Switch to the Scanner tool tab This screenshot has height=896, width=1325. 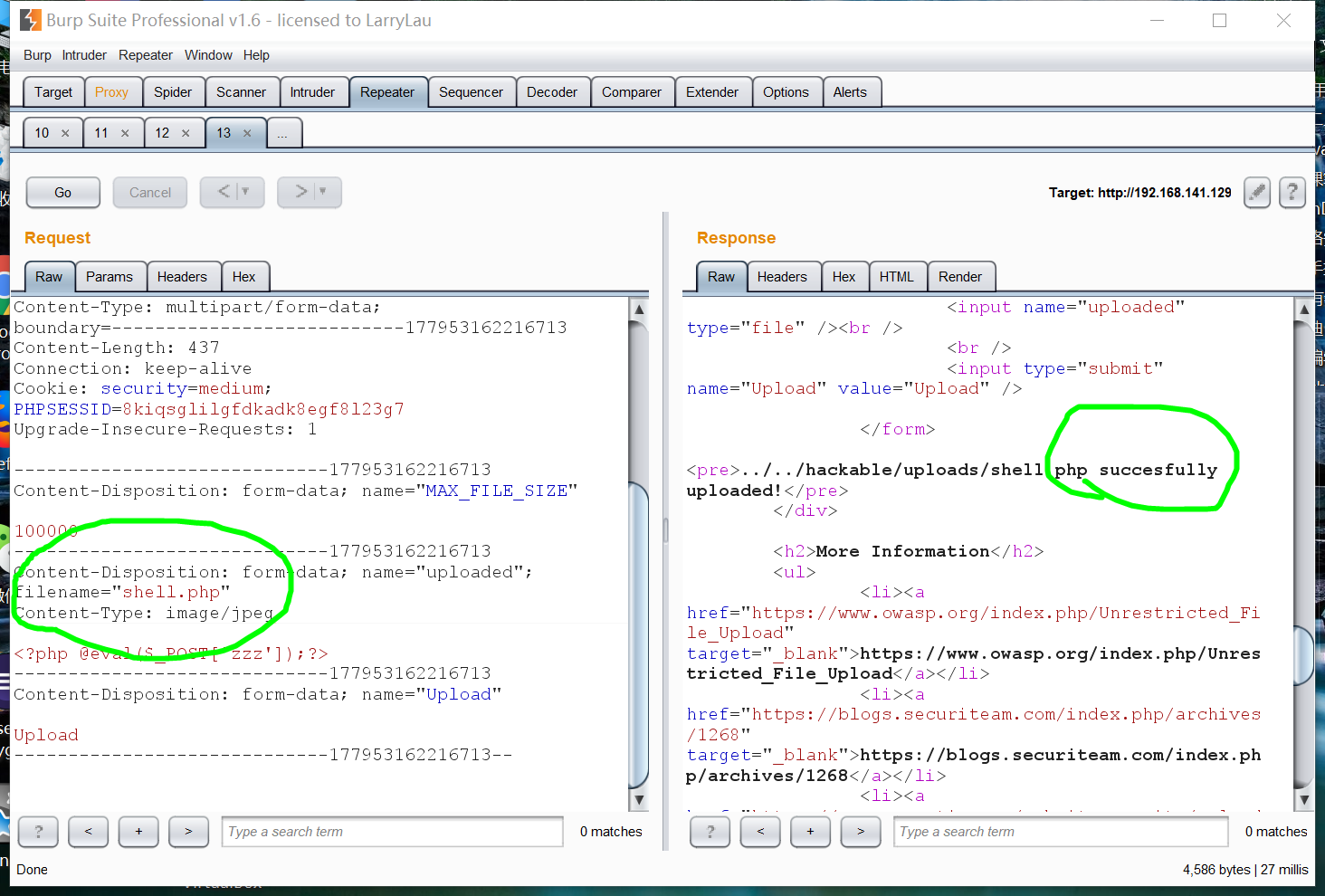(x=241, y=92)
